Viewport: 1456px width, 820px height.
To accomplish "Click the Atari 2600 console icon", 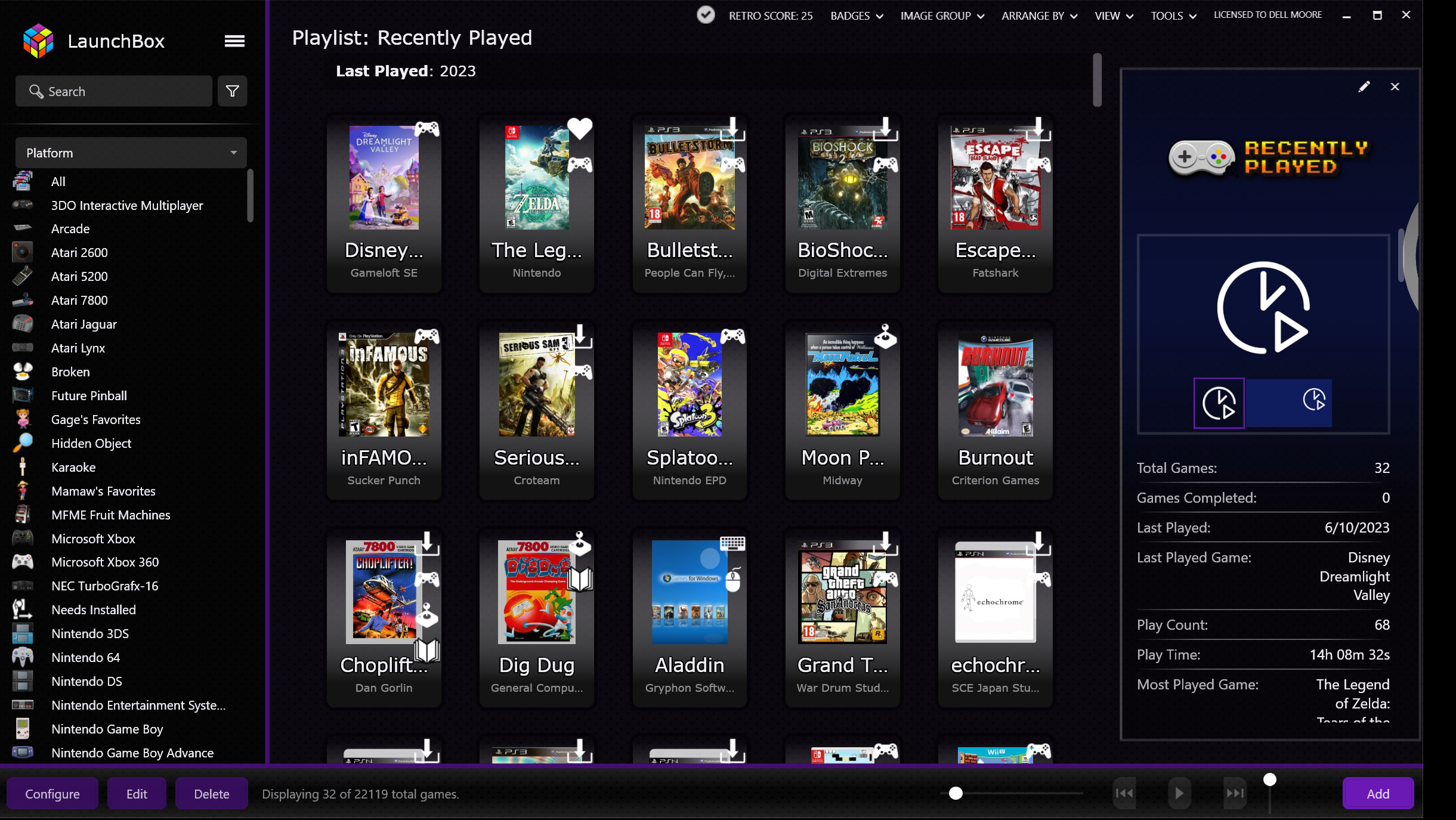I will pos(23,252).
